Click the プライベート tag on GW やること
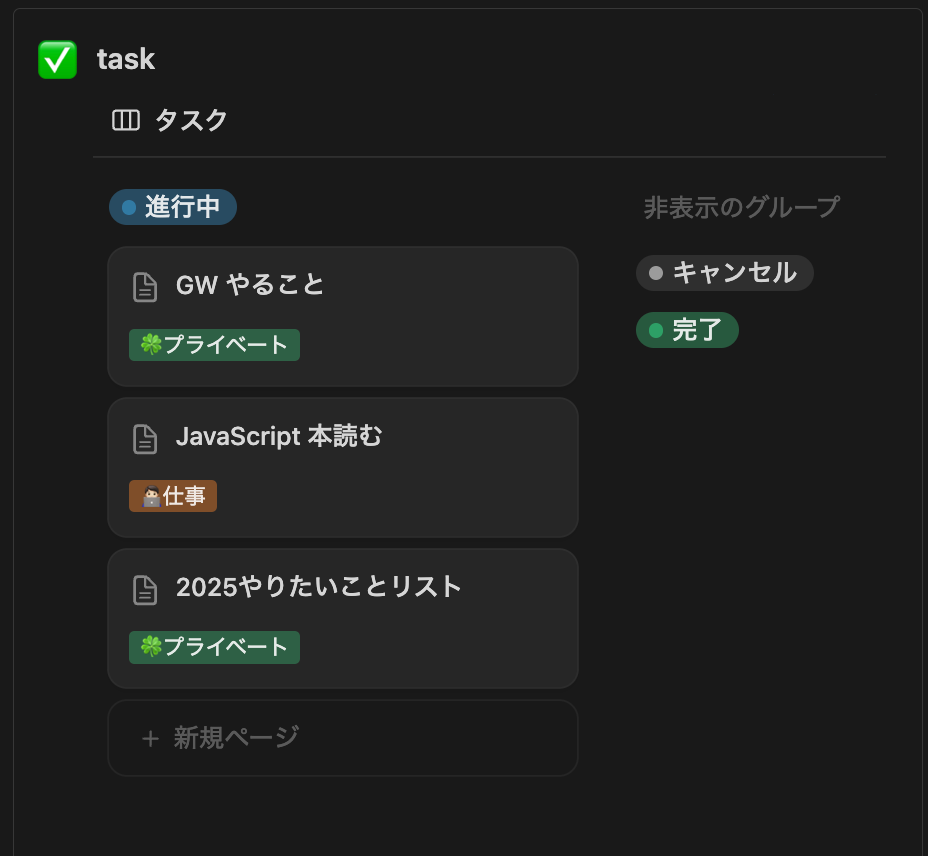This screenshot has height=856, width=928. point(214,345)
